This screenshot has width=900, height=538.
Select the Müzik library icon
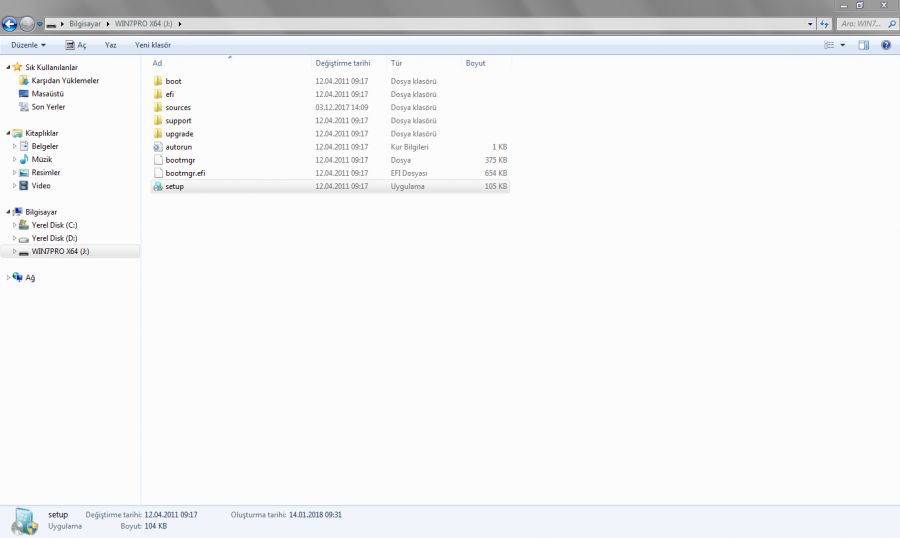(x=24, y=159)
